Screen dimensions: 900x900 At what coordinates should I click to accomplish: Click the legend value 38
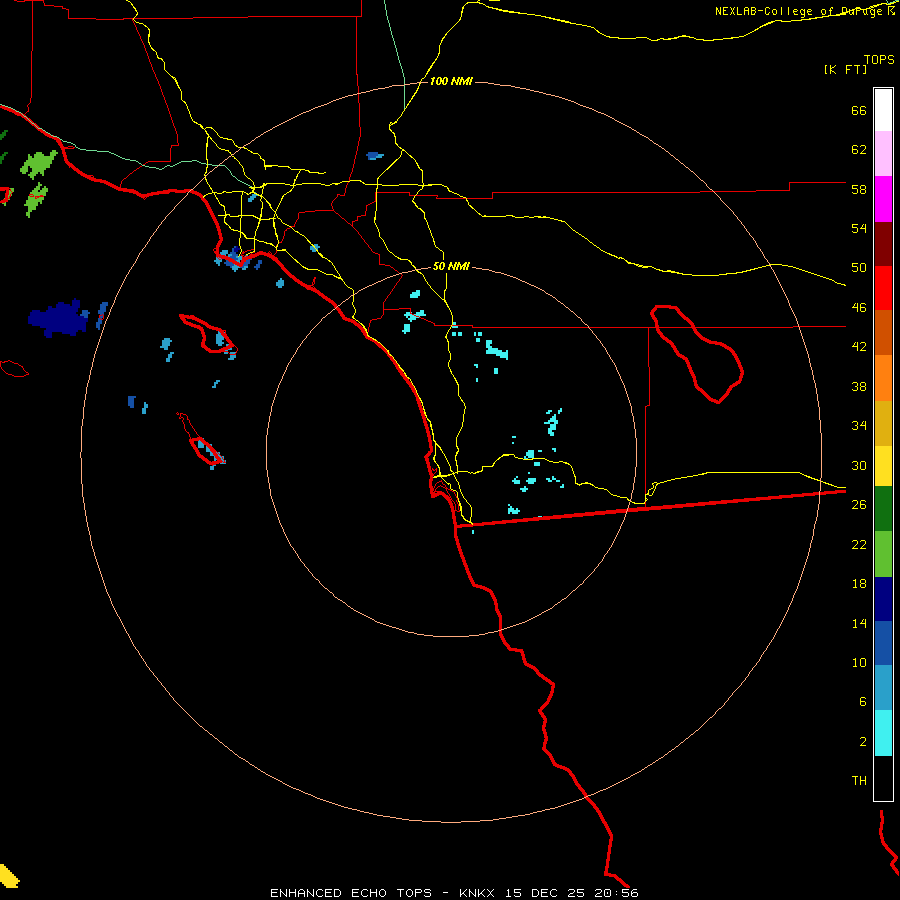(859, 386)
